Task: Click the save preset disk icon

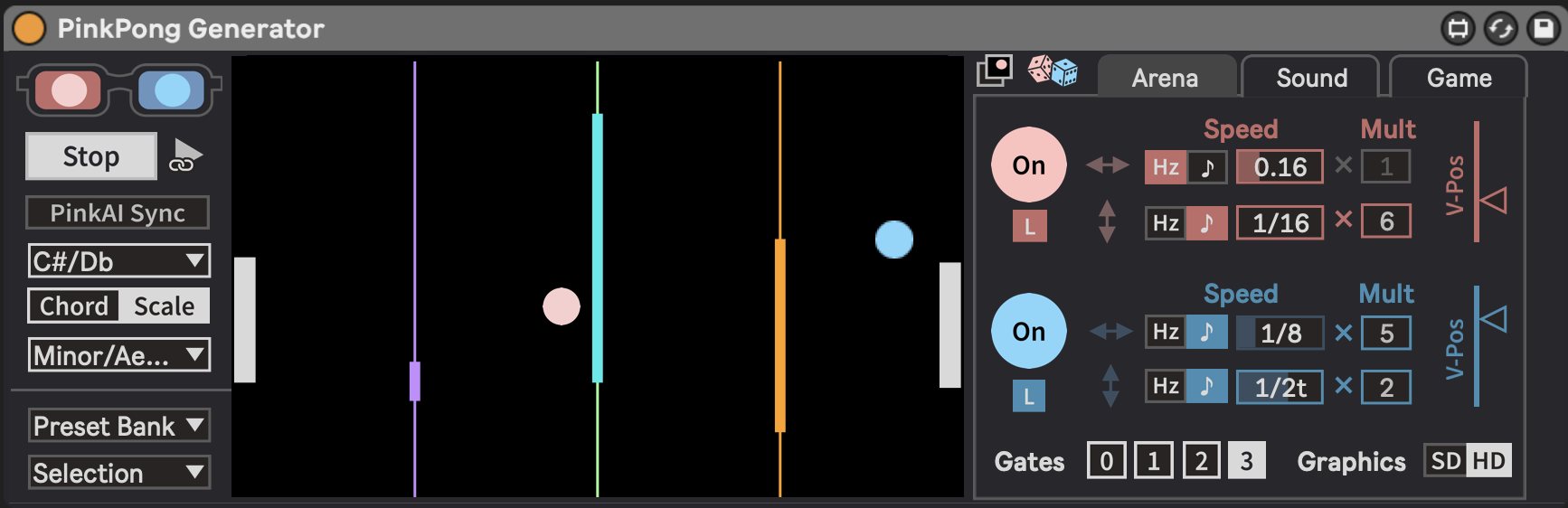Action: 1543,29
